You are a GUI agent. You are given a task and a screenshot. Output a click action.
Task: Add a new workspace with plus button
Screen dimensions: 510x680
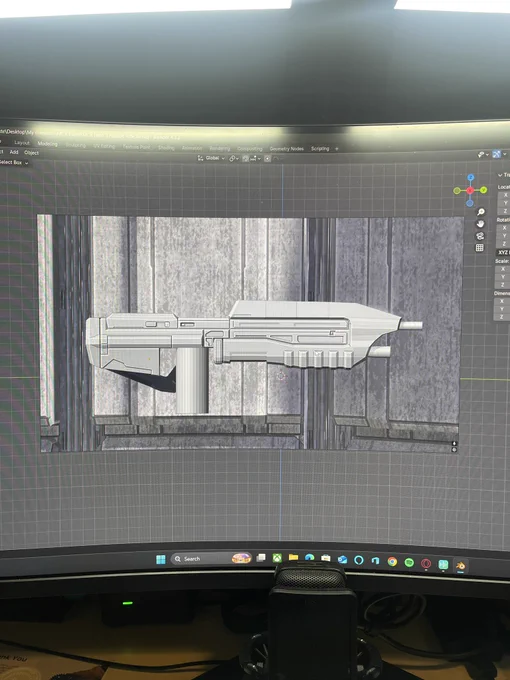click(x=337, y=149)
